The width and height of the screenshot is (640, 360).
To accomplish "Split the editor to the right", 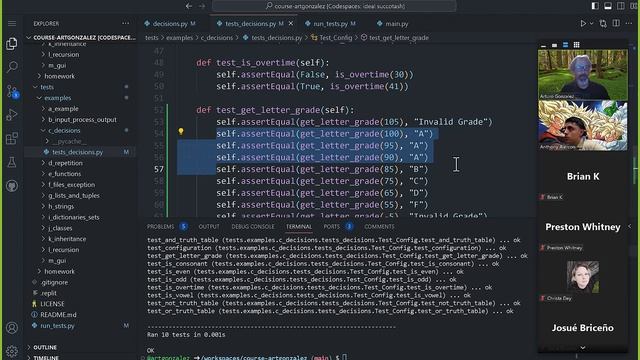I will click(616, 23).
